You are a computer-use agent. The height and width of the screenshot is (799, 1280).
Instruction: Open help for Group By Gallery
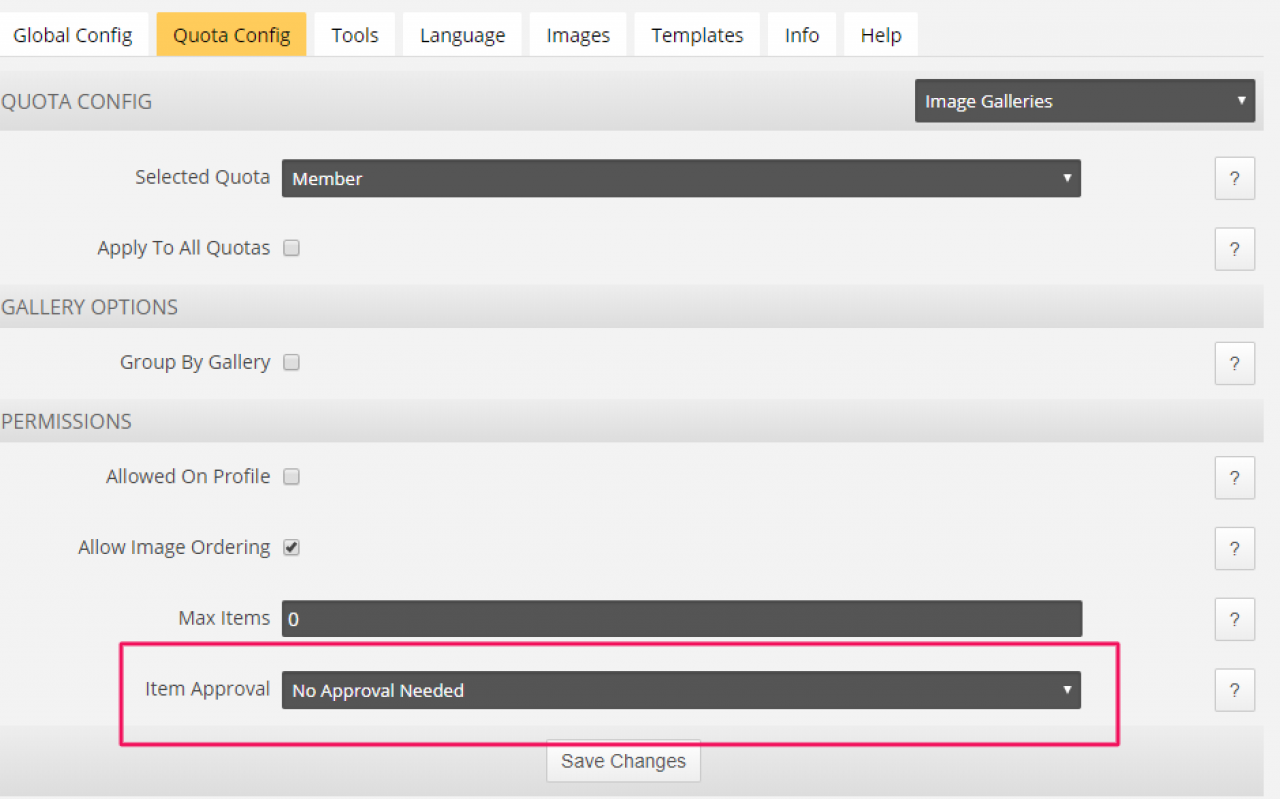point(1234,363)
